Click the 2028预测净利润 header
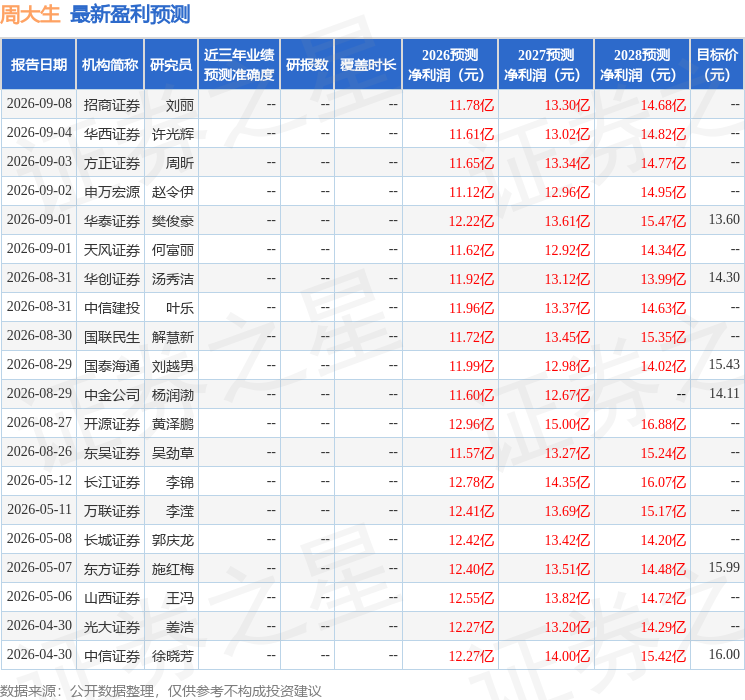Screen dimensions: 745x700 (642, 65)
